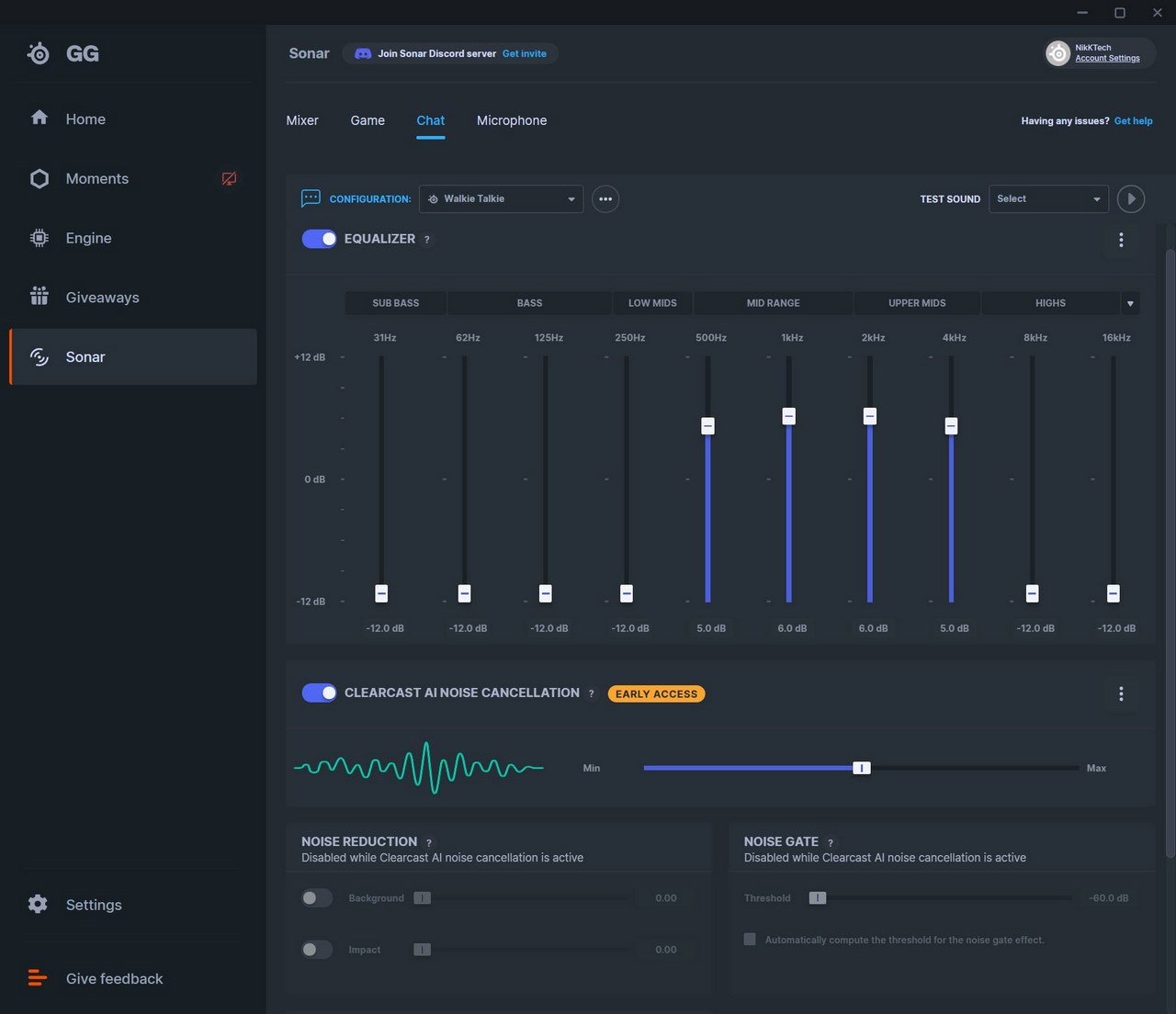Open Settings gear in sidebar
Screen dimensions: 1176x1014
pyautogui.click(x=38, y=904)
